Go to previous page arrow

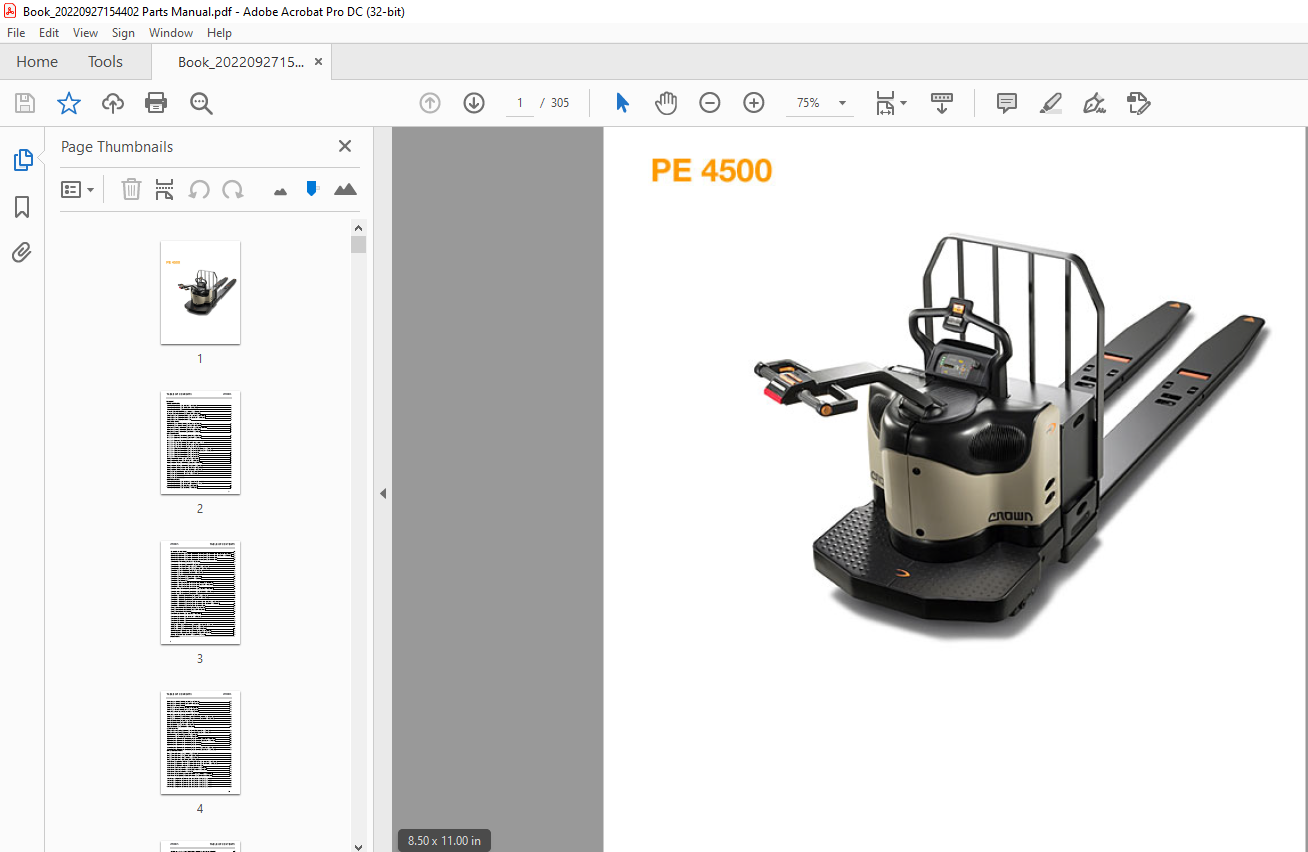pos(430,103)
